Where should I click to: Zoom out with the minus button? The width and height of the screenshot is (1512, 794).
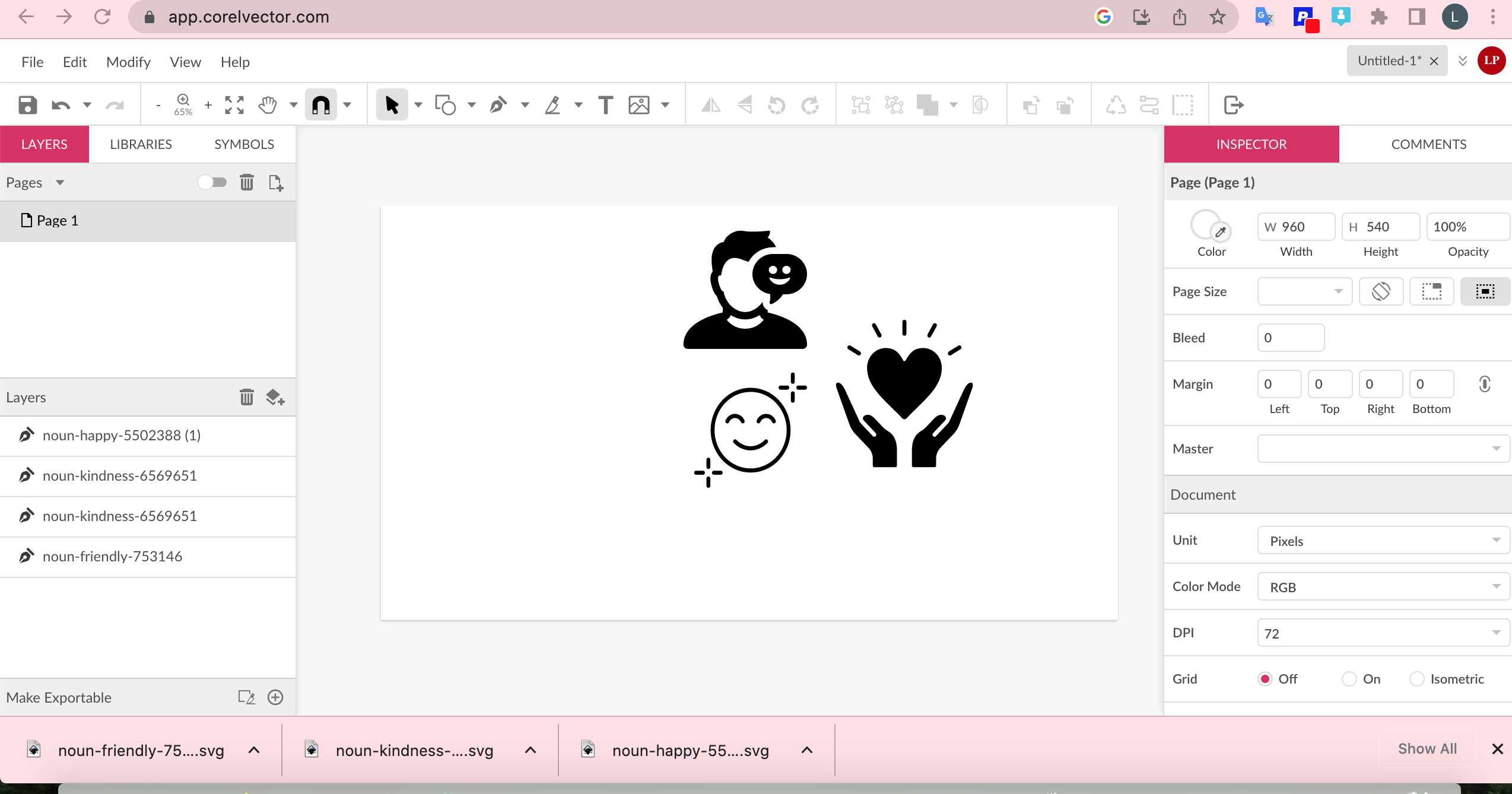click(158, 105)
